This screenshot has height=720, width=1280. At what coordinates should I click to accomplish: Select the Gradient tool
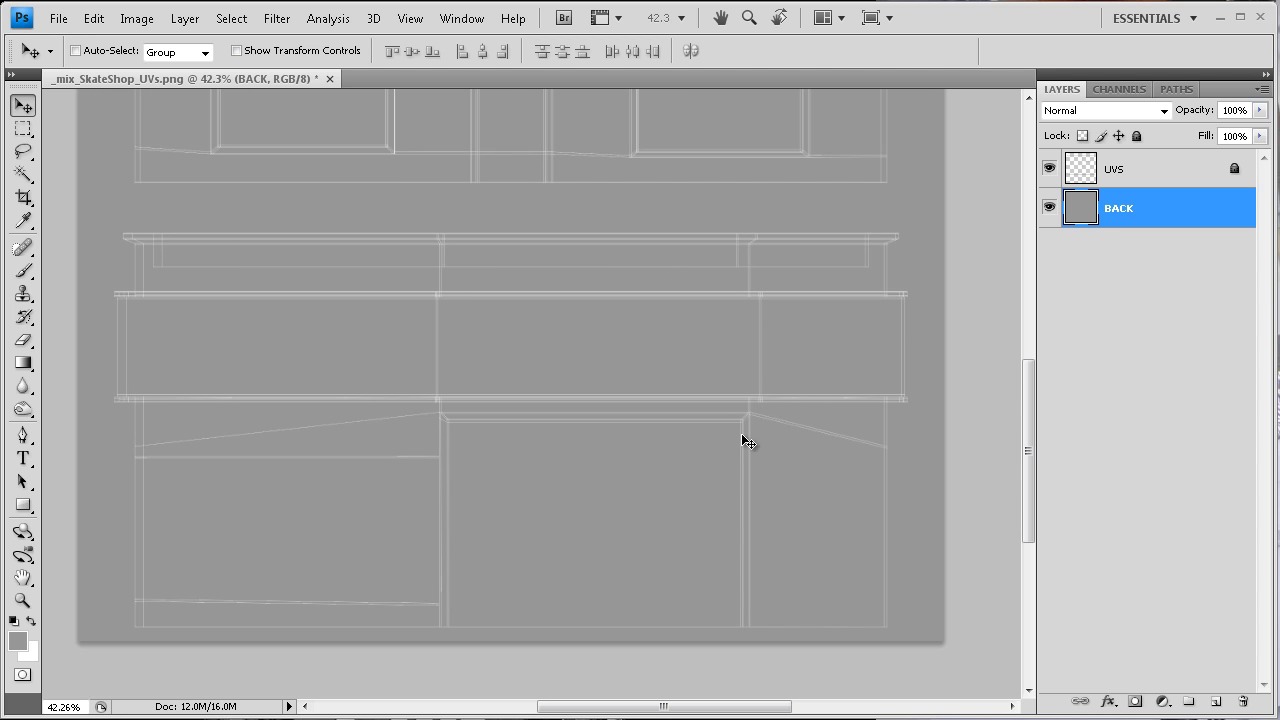pos(23,363)
